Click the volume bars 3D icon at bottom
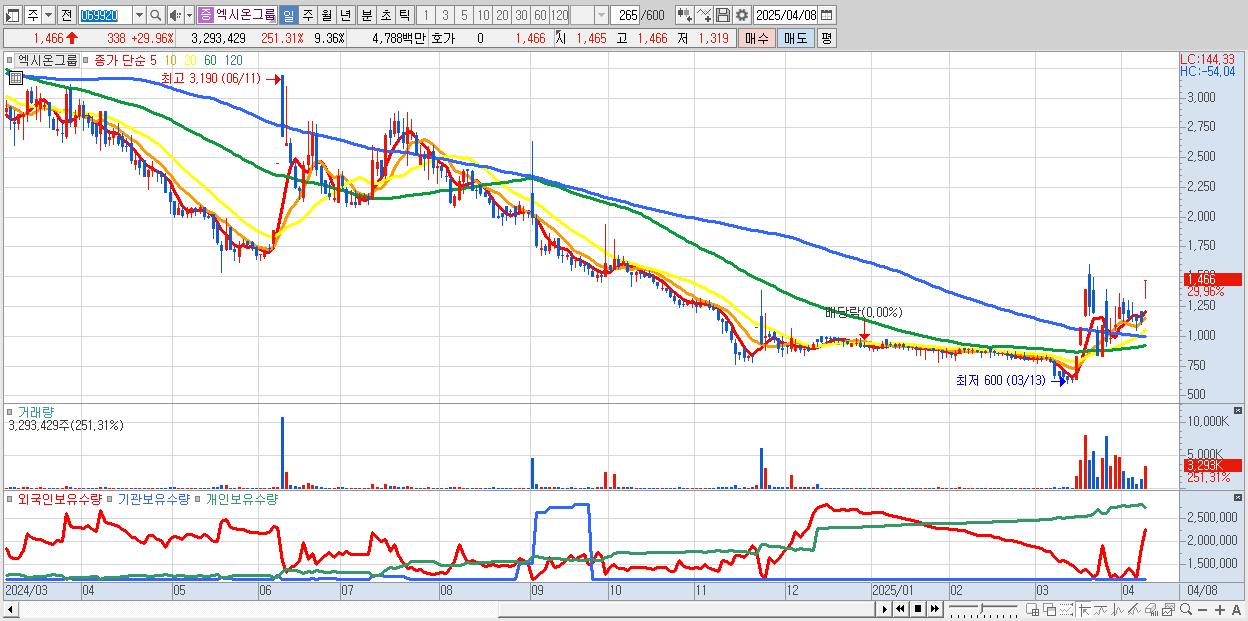Image resolution: width=1248 pixels, height=621 pixels. [x=1151, y=609]
